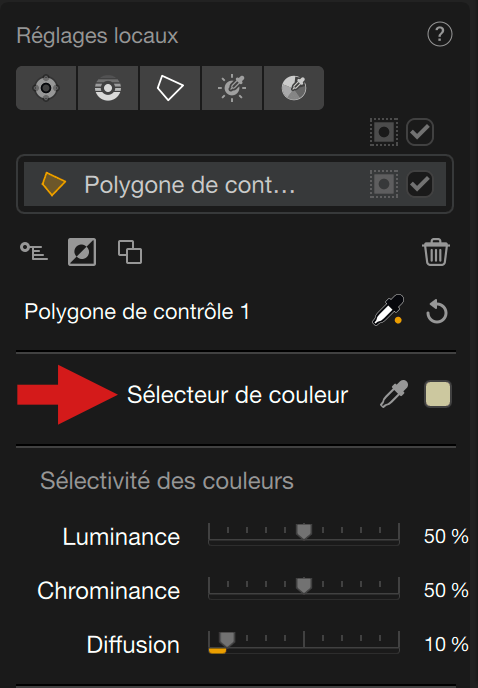Select the Luminosity Mask eyedropper tool
The height and width of the screenshot is (688, 478).
(232, 88)
